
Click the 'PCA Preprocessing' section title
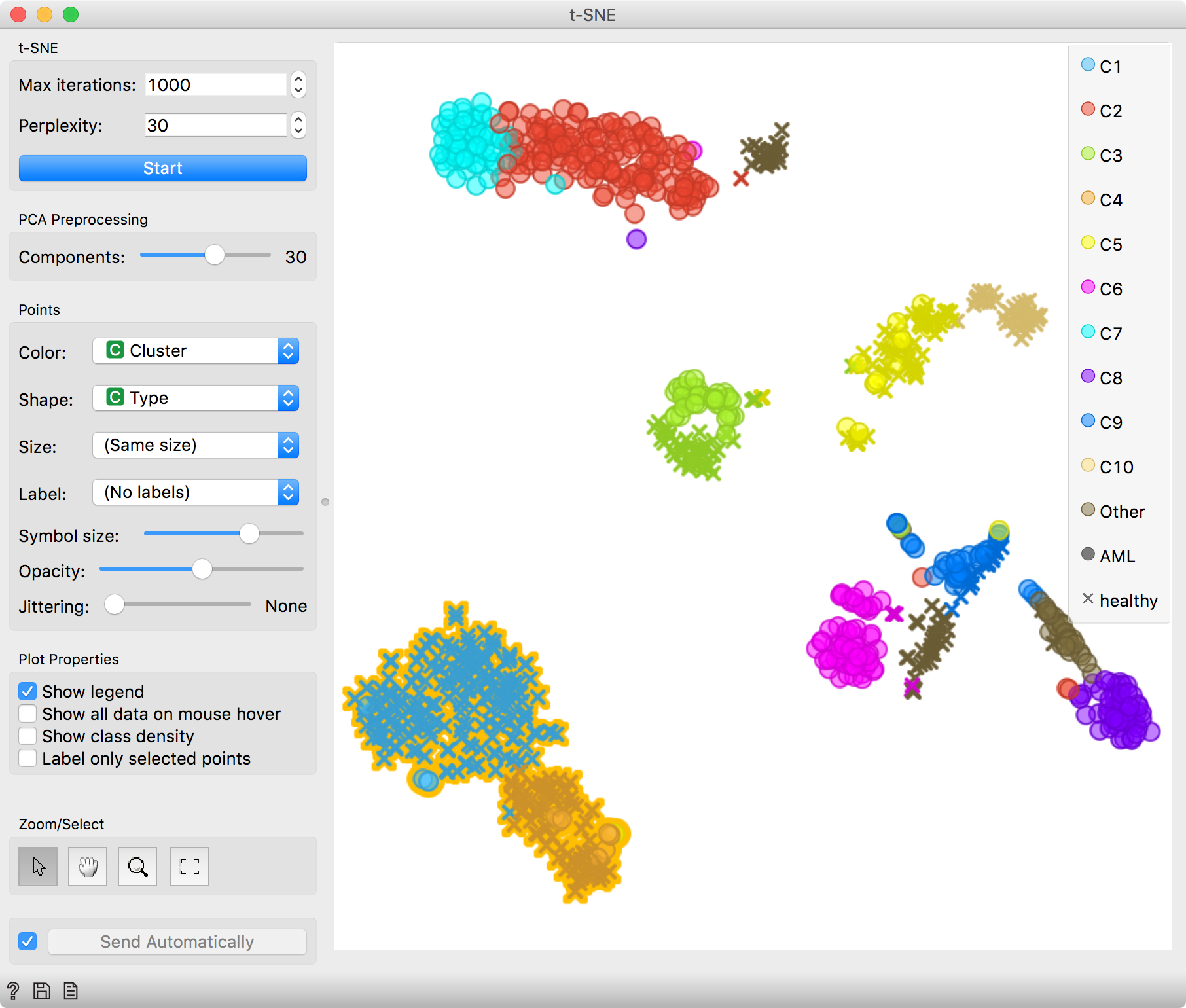click(x=83, y=219)
